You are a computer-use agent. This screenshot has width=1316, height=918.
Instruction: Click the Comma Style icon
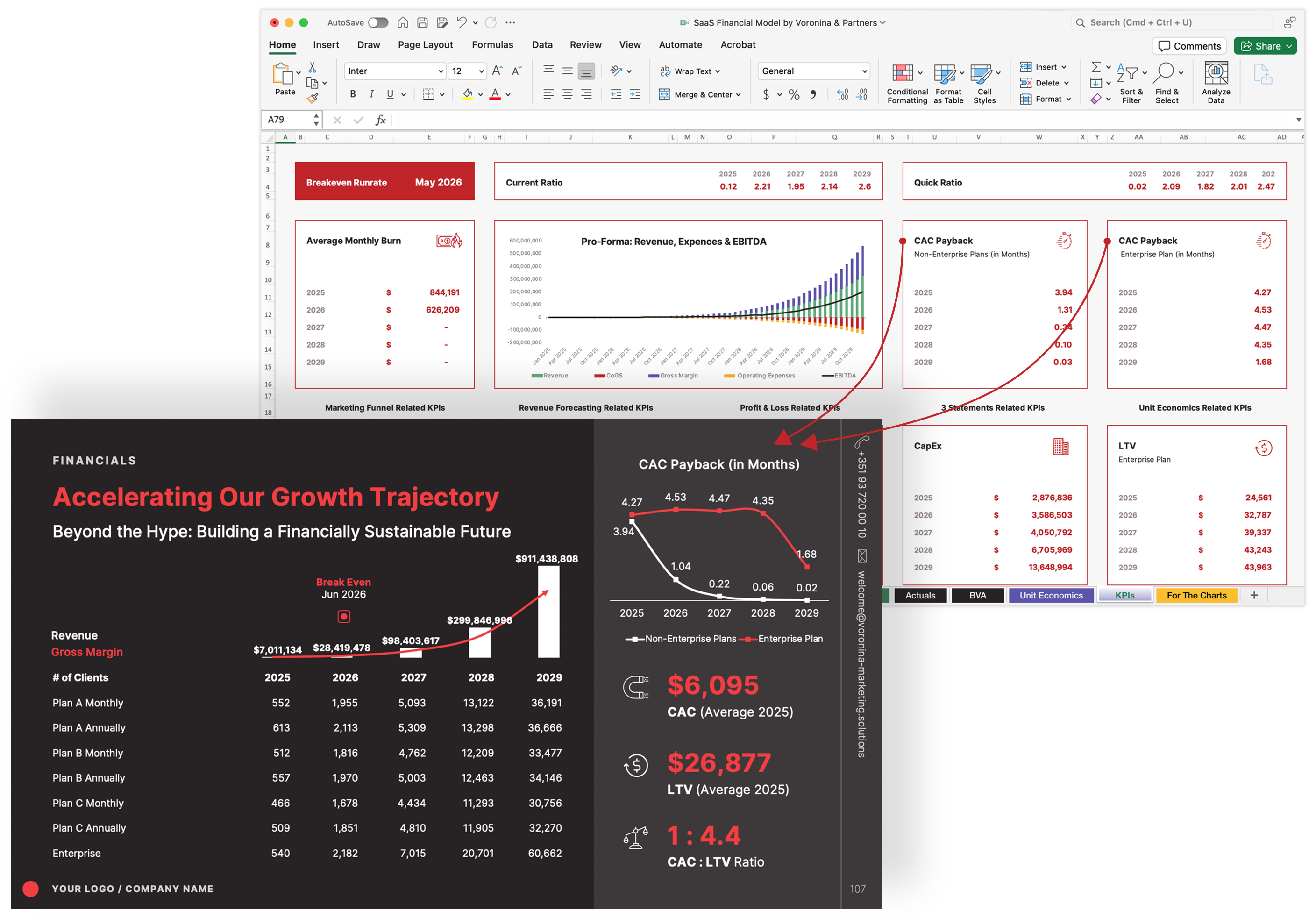[x=813, y=94]
